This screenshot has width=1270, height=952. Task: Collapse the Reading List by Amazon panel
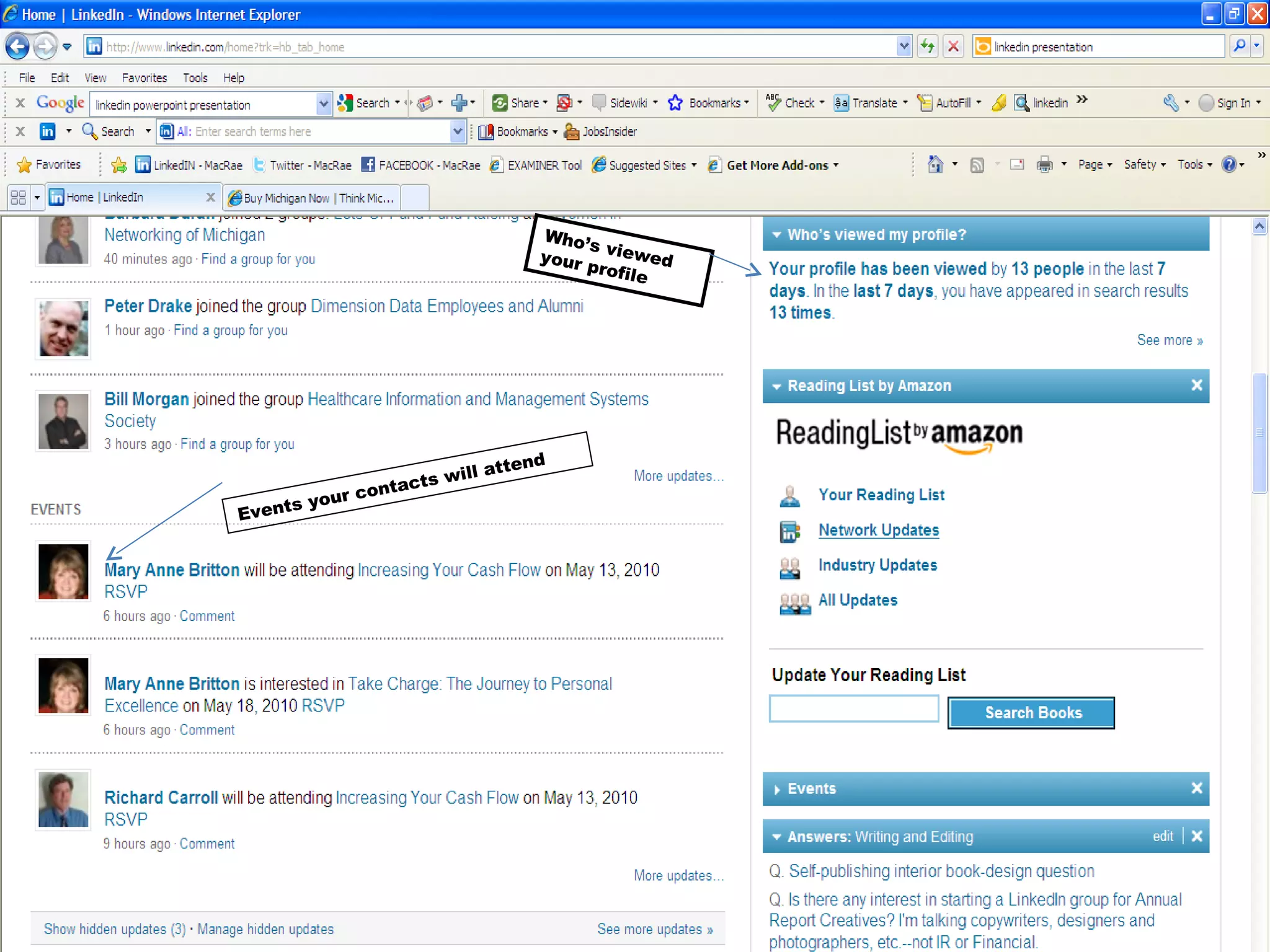click(x=776, y=386)
